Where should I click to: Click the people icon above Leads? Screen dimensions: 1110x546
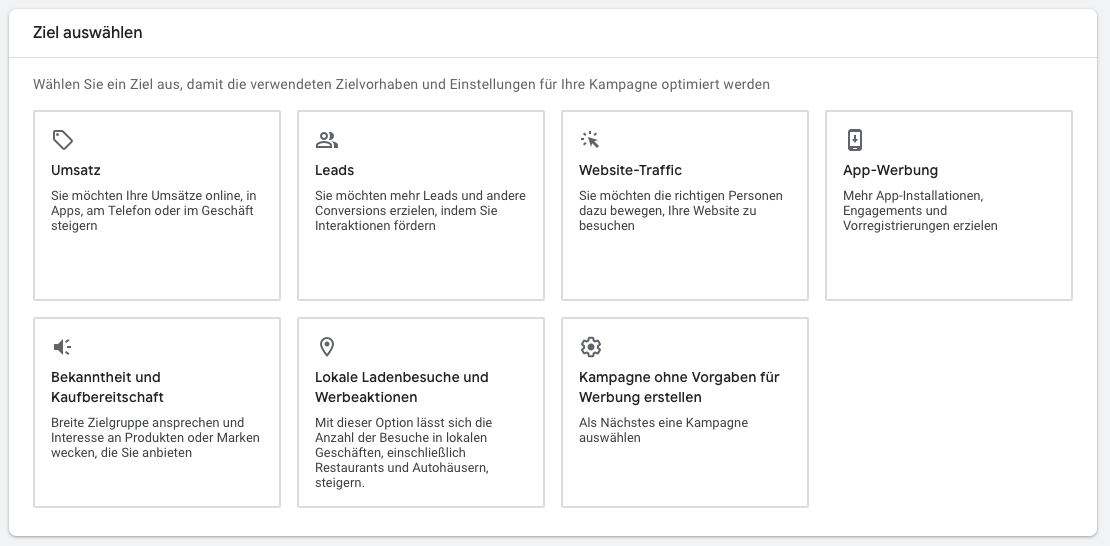point(326,140)
